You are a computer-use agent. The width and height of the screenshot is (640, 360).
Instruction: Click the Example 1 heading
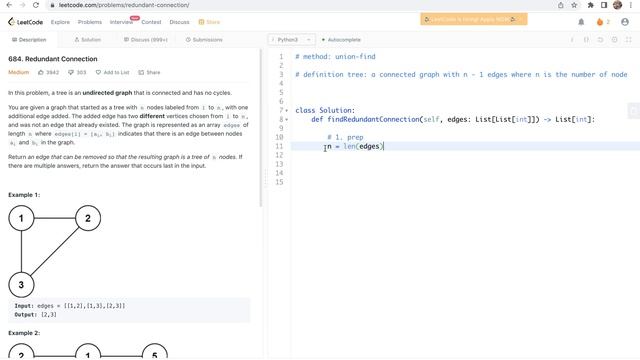tap(24, 195)
